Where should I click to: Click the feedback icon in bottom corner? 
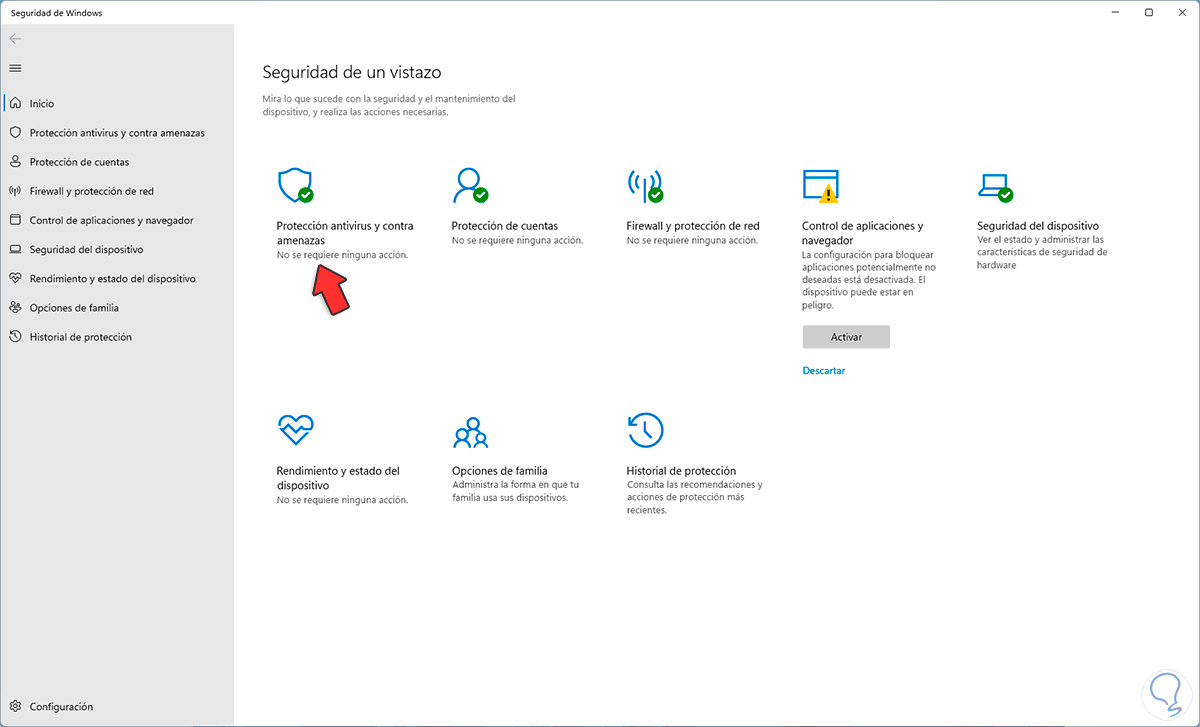coord(1165,693)
